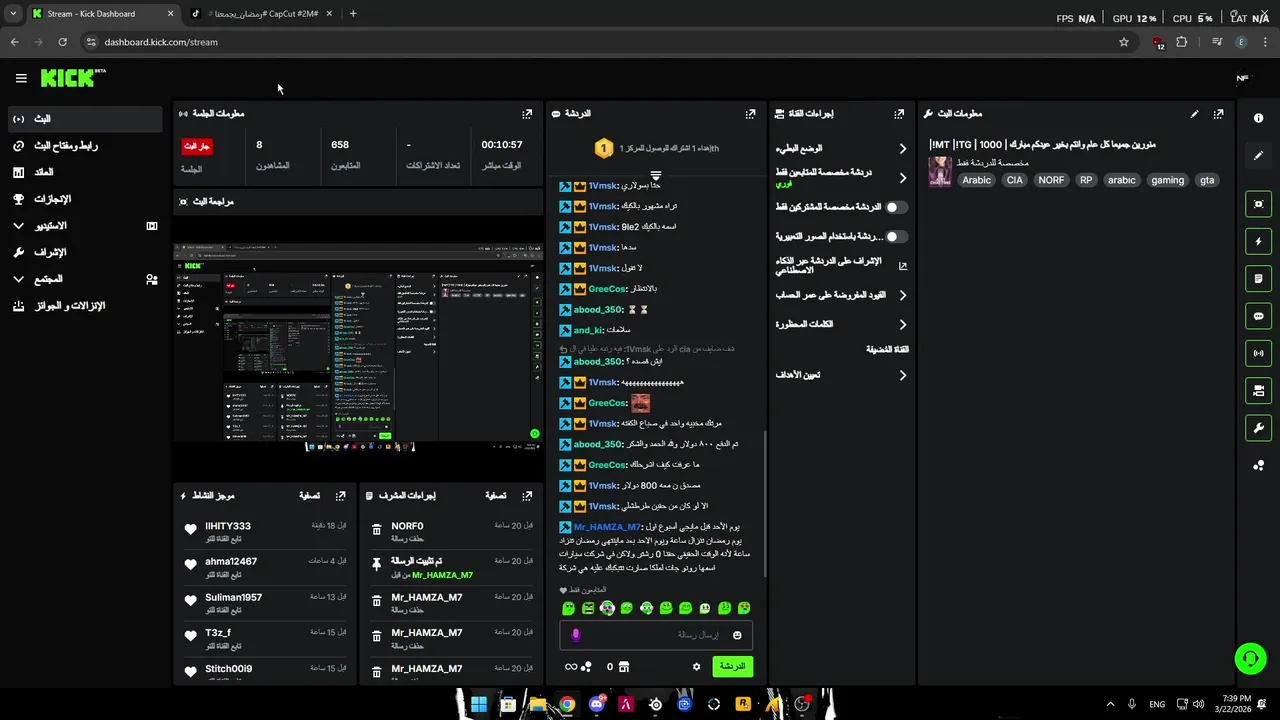Screen dimensions: 1280x720
Task: Click the stream preview thumbnail
Action: click(x=358, y=348)
